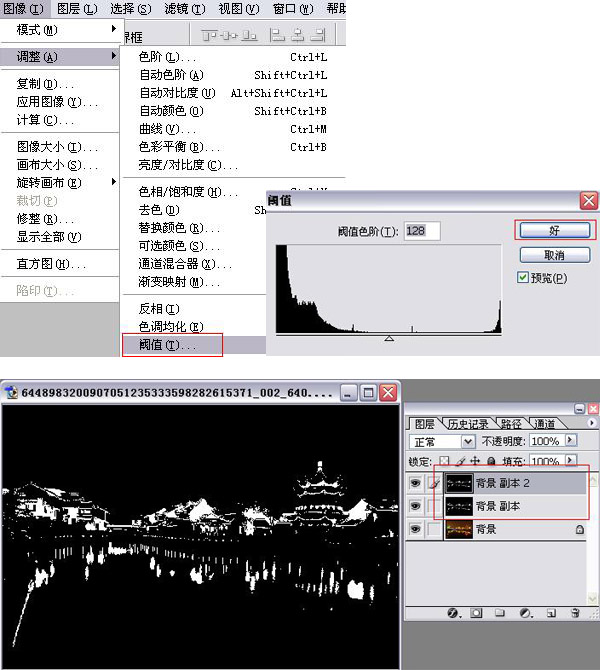Open the 选择(S) menu

pos(131,9)
